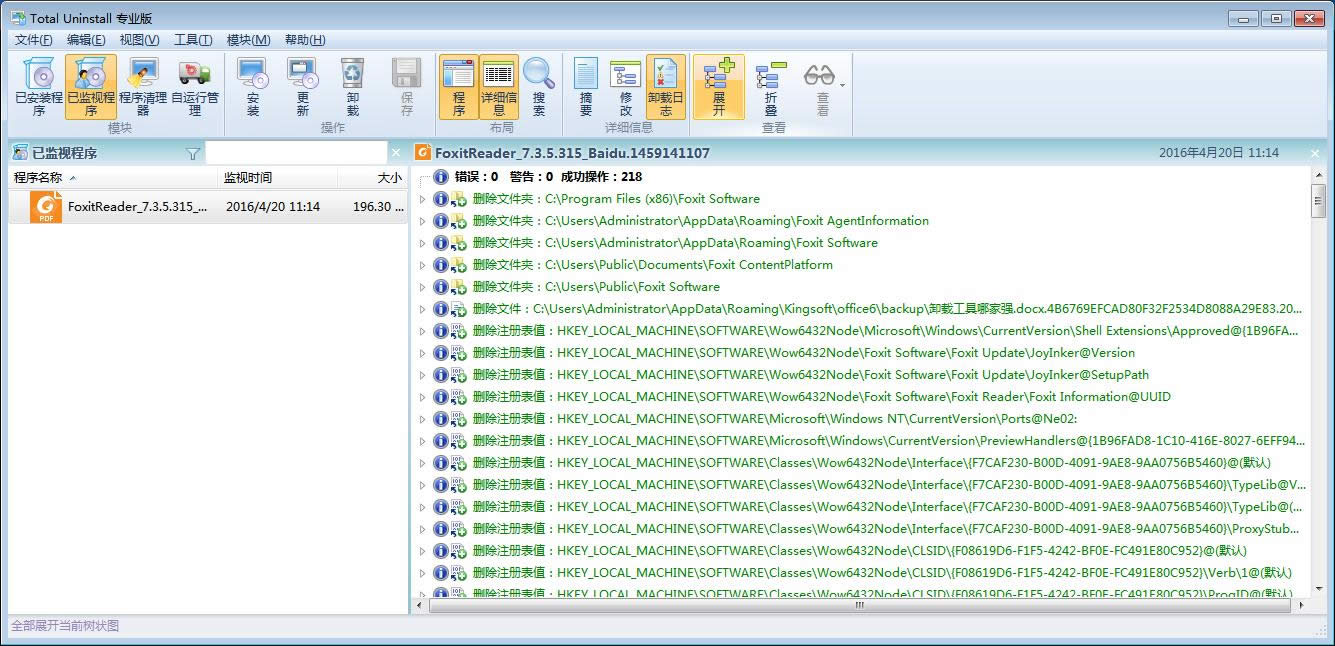The image size is (1335, 646).
Task: Expand the C:\Users\Public\Foxit Software log entry
Action: (422, 287)
